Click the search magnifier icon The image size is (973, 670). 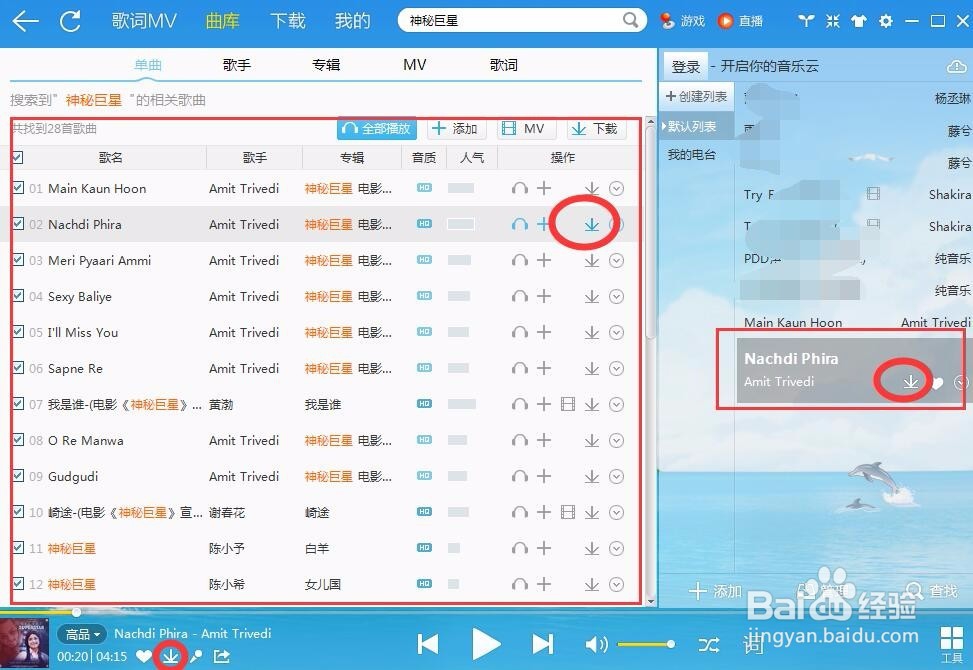pos(630,20)
